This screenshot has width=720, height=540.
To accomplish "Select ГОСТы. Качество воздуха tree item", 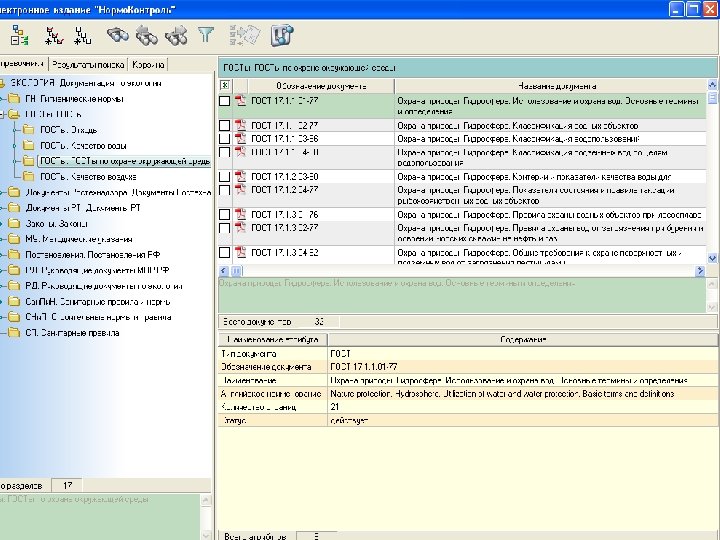I will click(x=86, y=175).
